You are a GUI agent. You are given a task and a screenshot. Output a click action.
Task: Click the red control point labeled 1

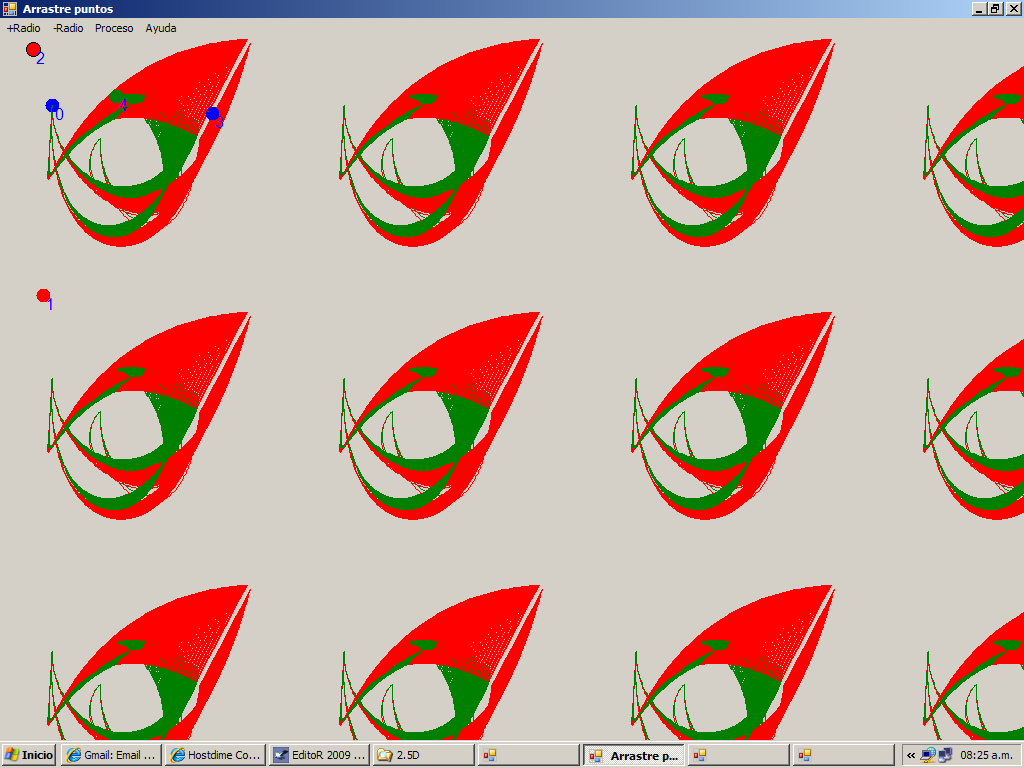tap(43, 295)
